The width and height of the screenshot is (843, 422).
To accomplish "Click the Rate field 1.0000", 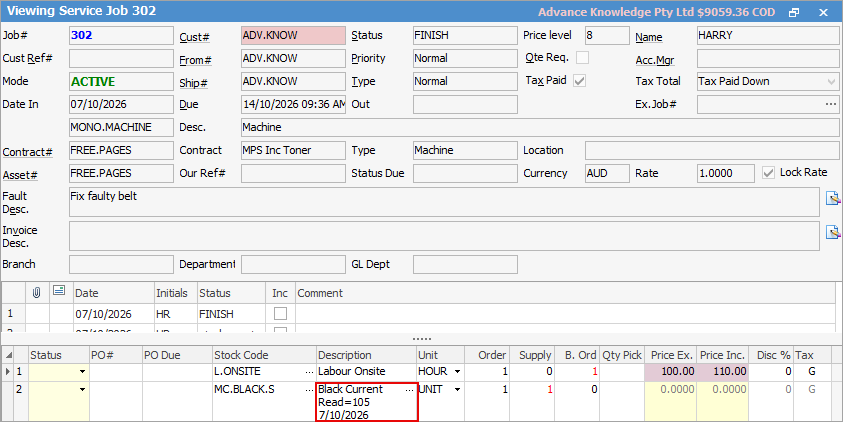I will (726, 173).
